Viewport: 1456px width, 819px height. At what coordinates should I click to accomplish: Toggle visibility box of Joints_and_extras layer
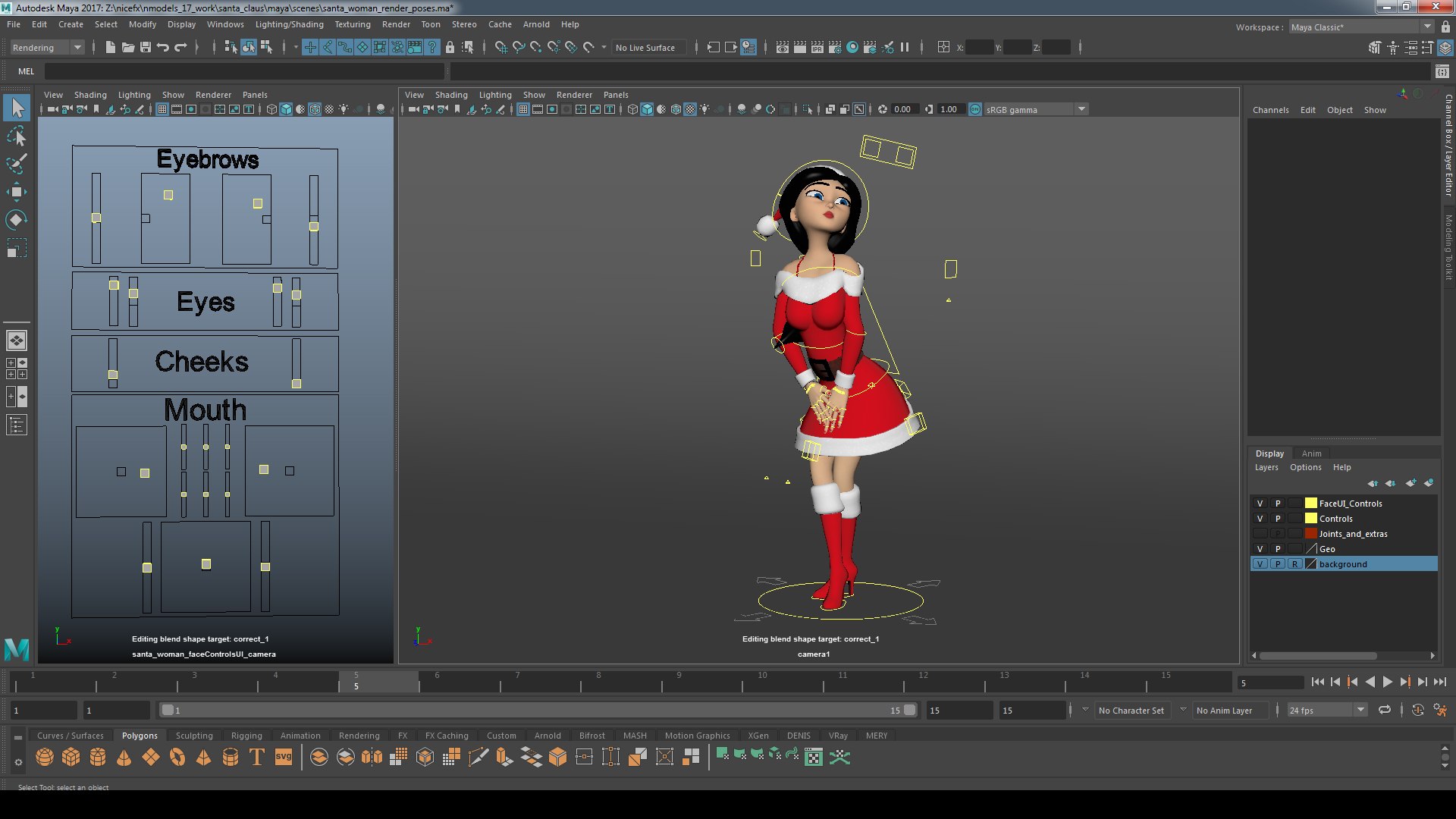pos(1260,534)
